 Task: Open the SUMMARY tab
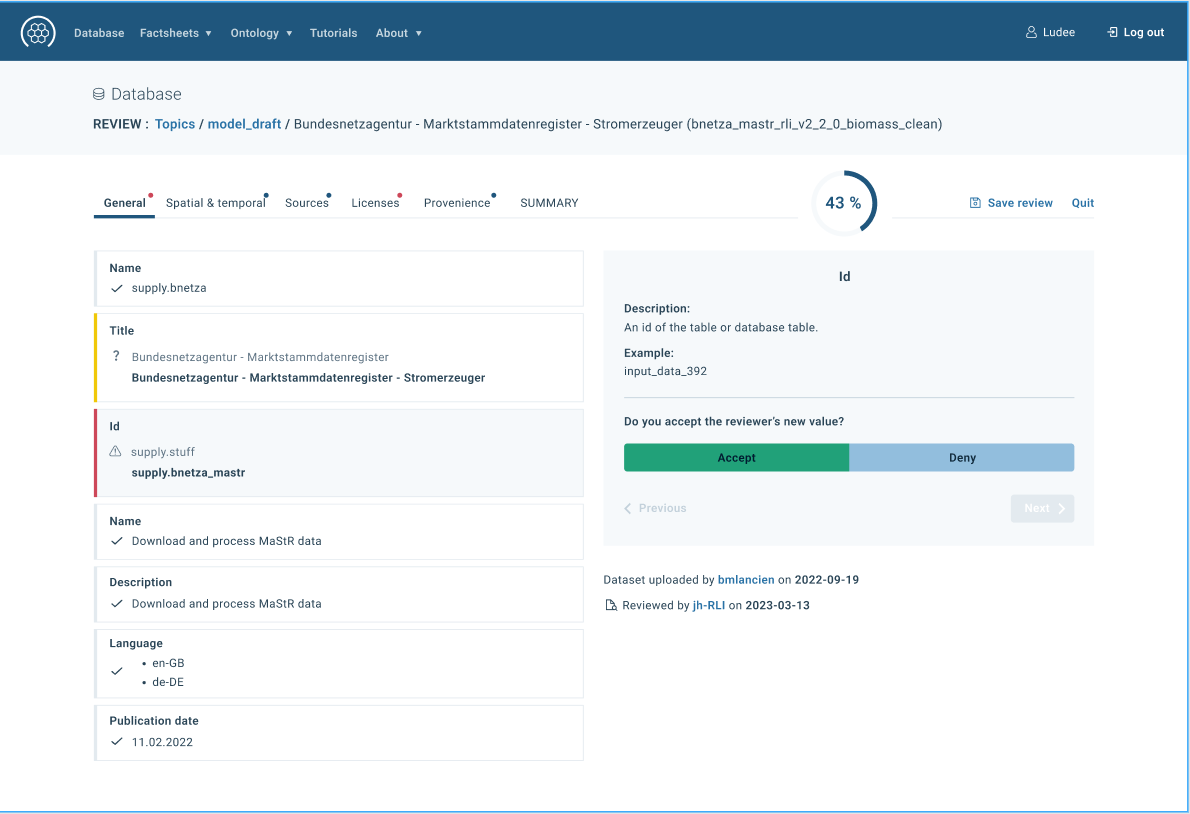pyautogui.click(x=549, y=202)
